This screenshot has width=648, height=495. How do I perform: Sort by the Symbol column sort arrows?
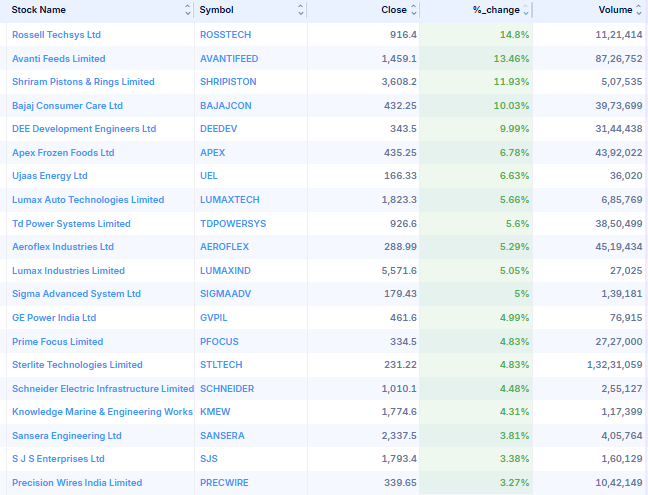coord(300,10)
